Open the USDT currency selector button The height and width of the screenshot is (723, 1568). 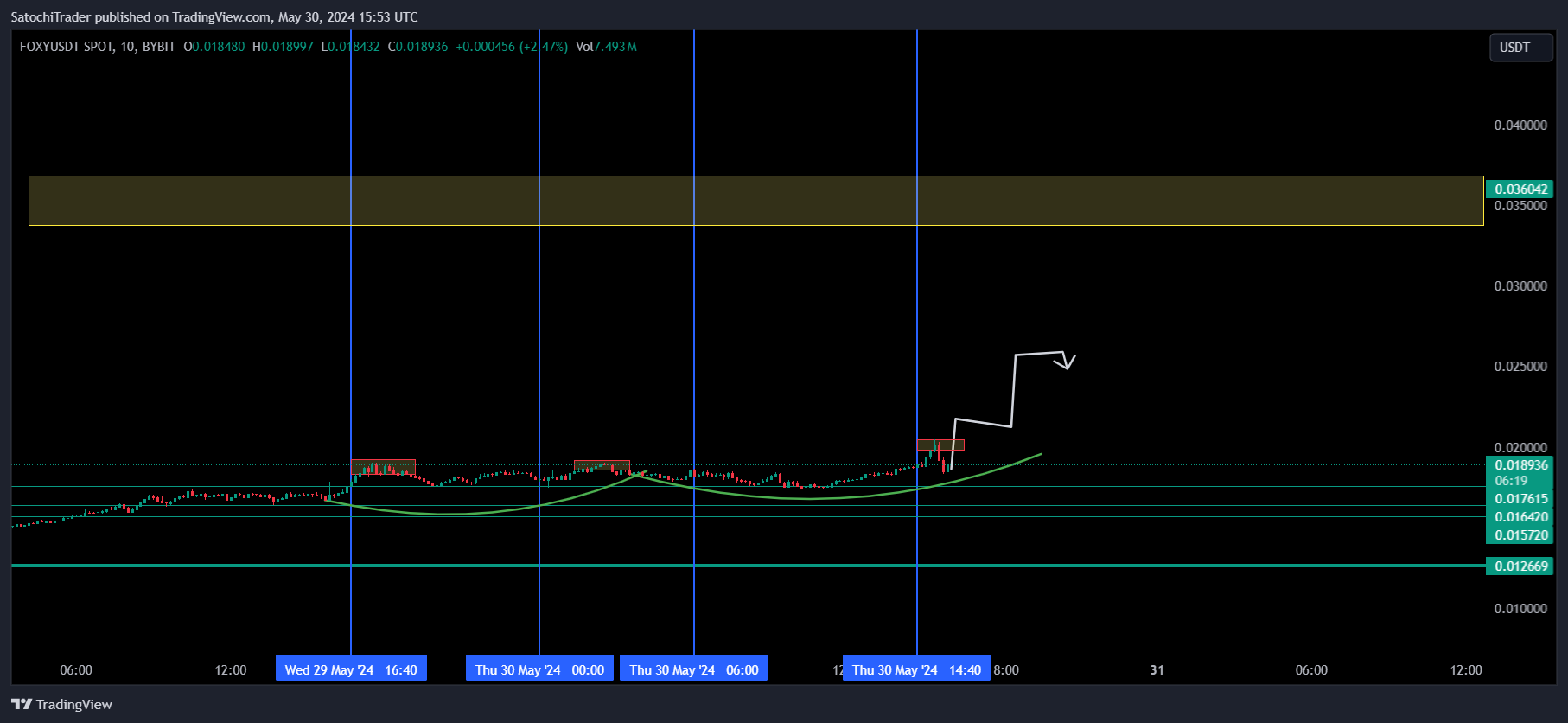coord(1520,48)
